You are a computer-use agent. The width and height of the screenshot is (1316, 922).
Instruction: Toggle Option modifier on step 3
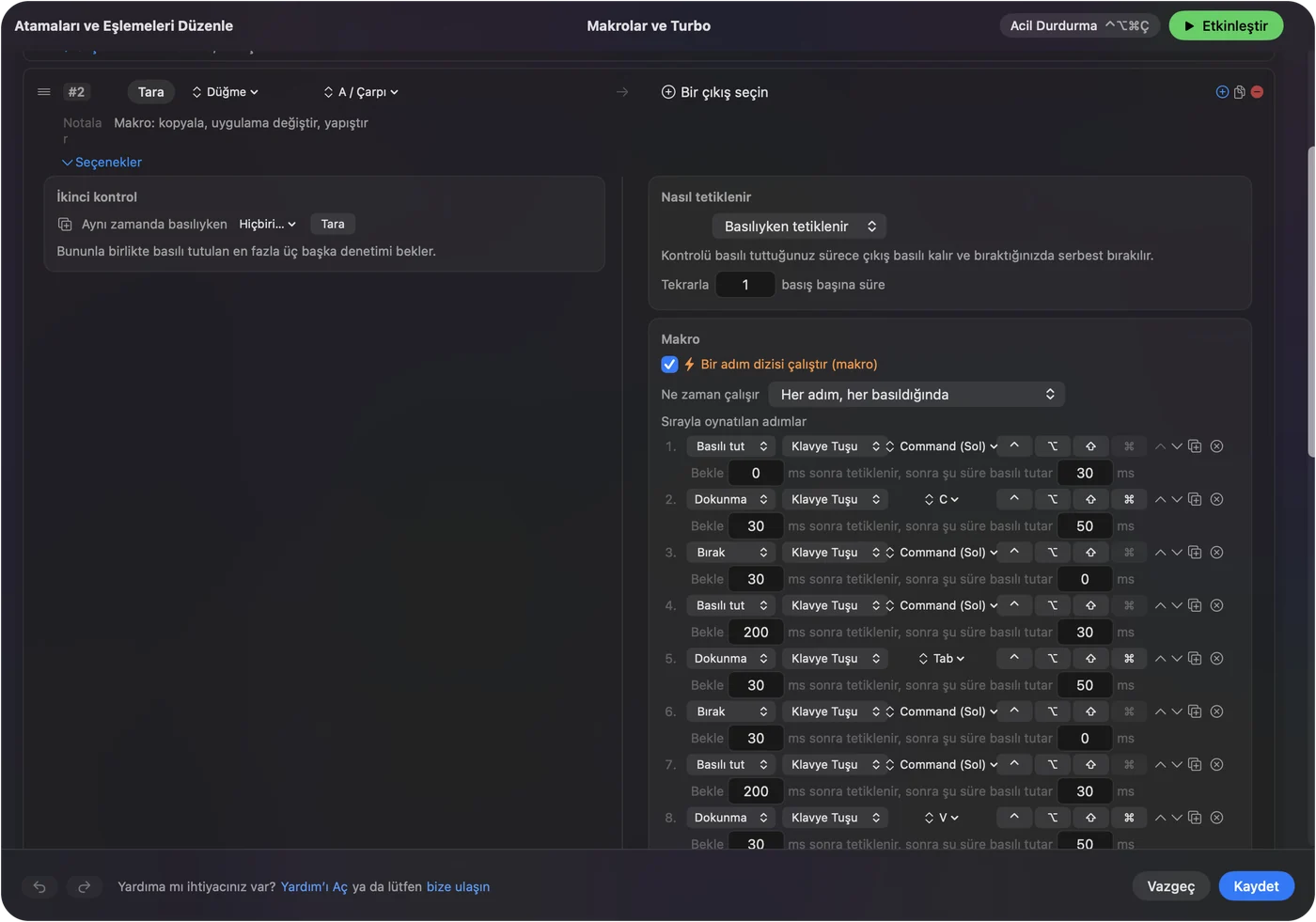click(1053, 553)
